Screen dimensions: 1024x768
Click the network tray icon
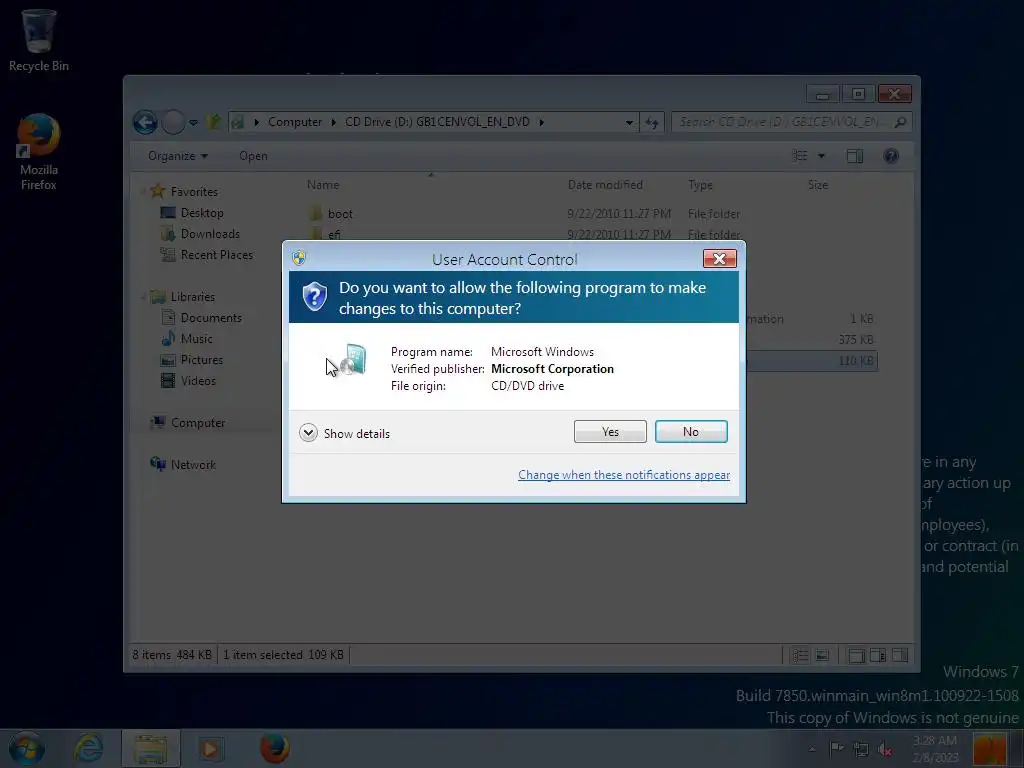(861, 749)
